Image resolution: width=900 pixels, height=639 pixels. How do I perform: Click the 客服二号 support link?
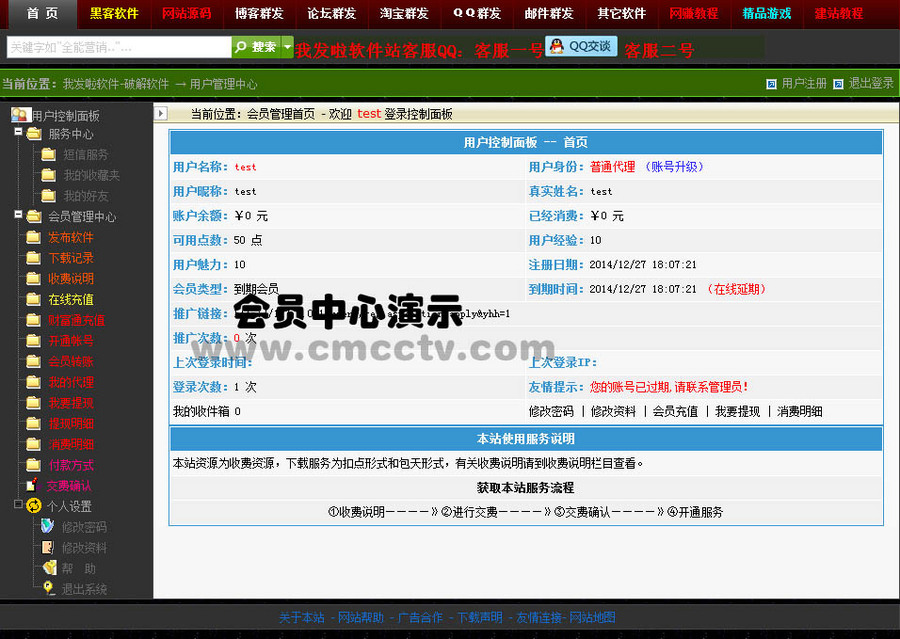[659, 51]
